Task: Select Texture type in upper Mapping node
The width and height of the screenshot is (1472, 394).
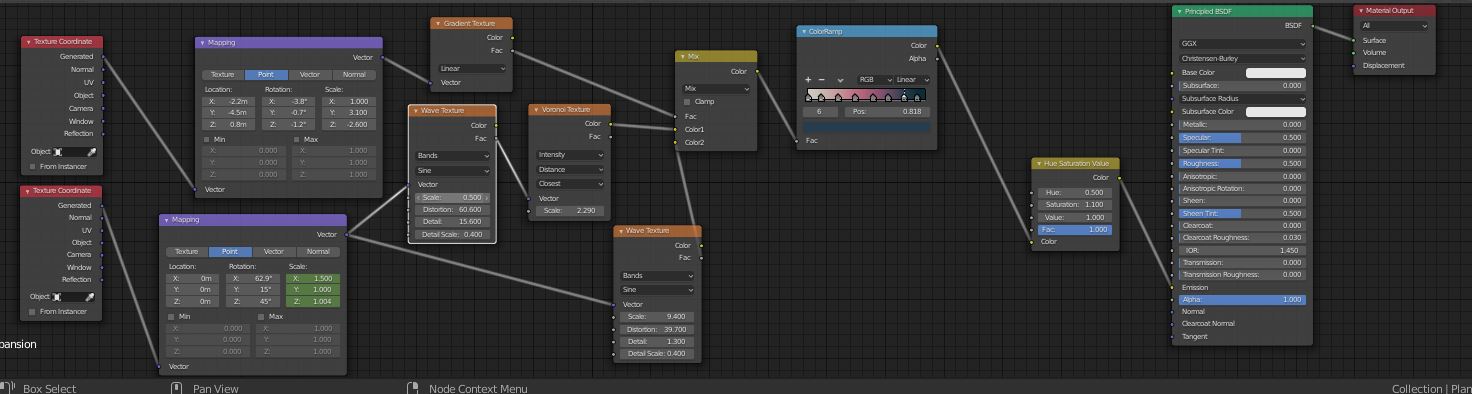Action: 223,75
